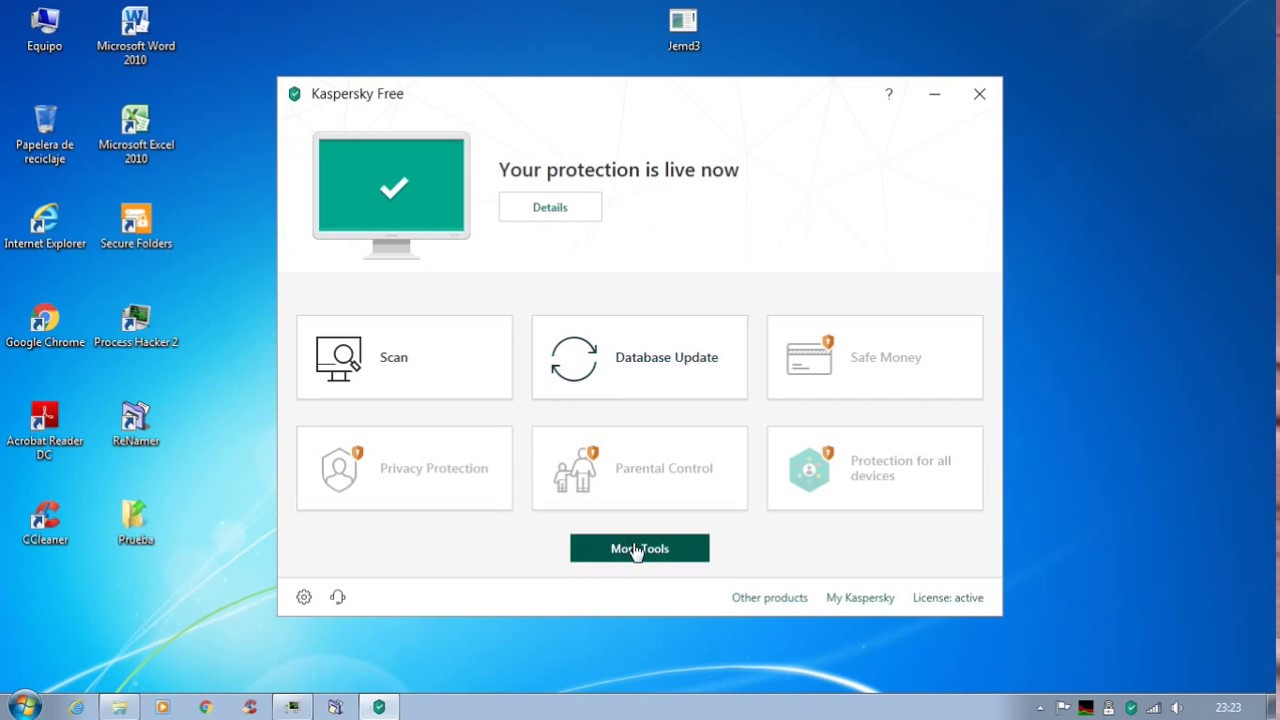
Task: Click the More Tools button
Action: (x=640, y=548)
